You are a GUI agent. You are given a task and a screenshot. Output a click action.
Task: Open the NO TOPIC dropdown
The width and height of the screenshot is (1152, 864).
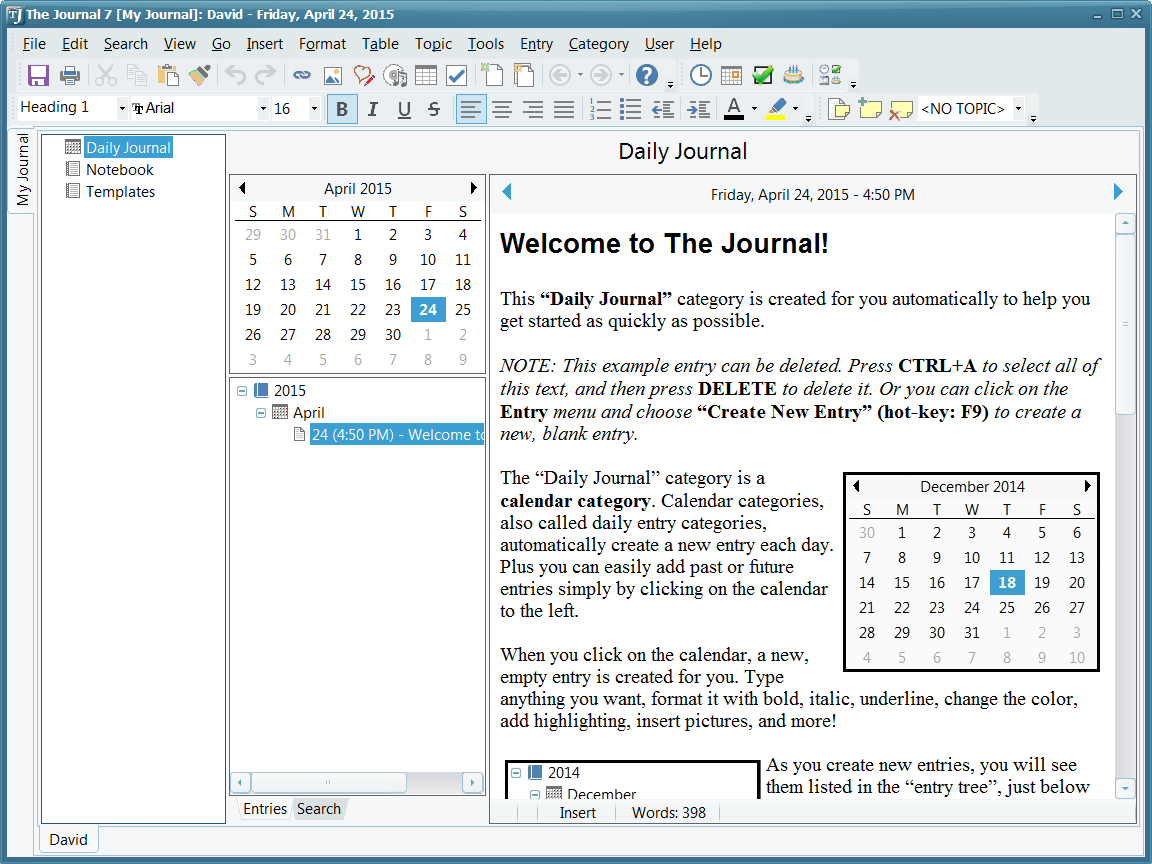click(1018, 109)
